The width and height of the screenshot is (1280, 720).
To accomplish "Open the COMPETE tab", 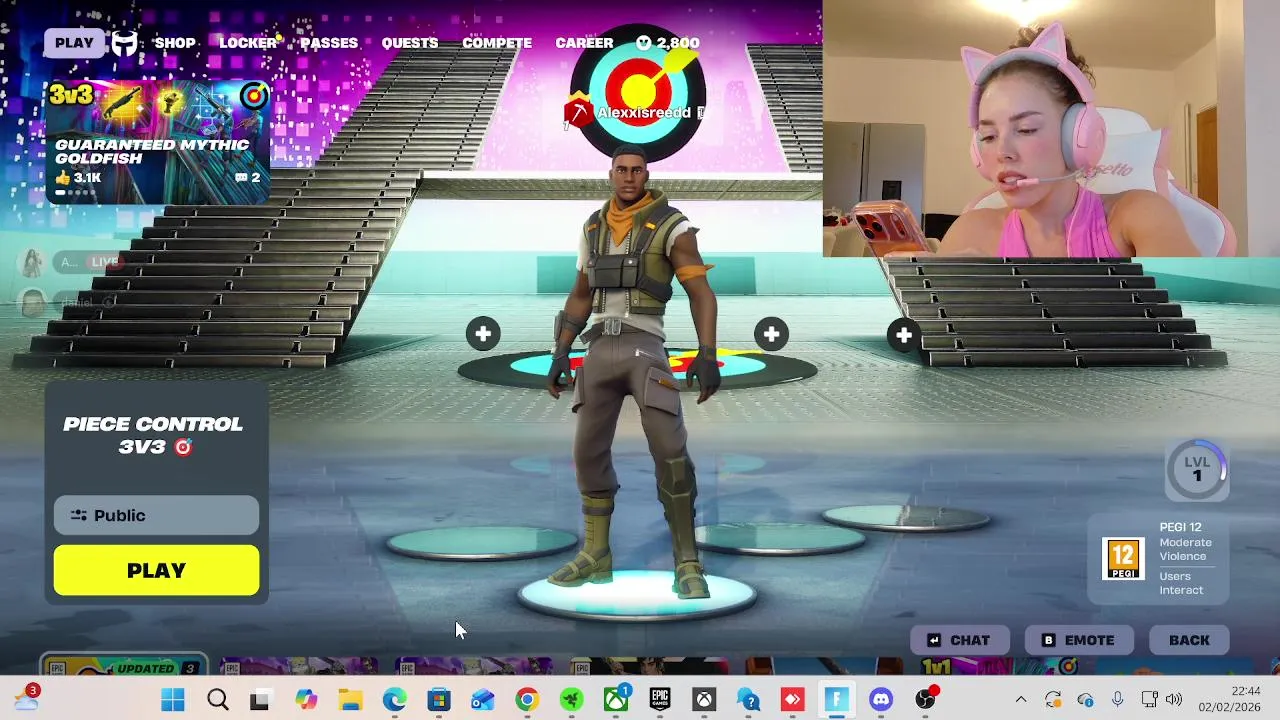I will pos(497,43).
